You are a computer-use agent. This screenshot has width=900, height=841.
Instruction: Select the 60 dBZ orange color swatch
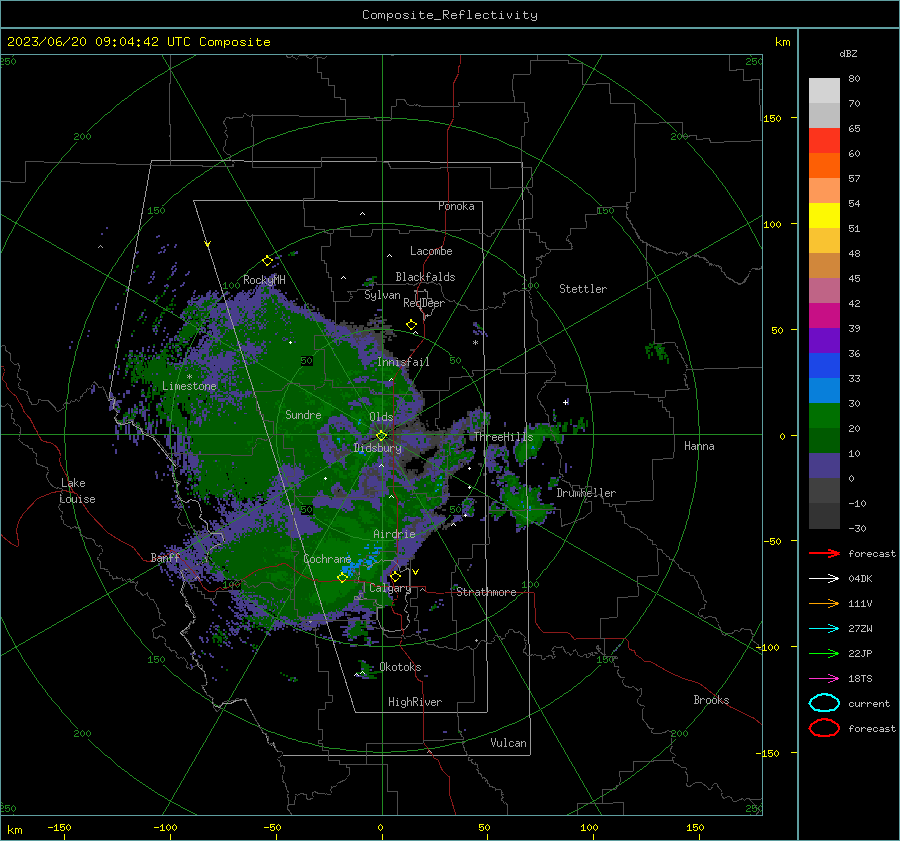pos(824,165)
